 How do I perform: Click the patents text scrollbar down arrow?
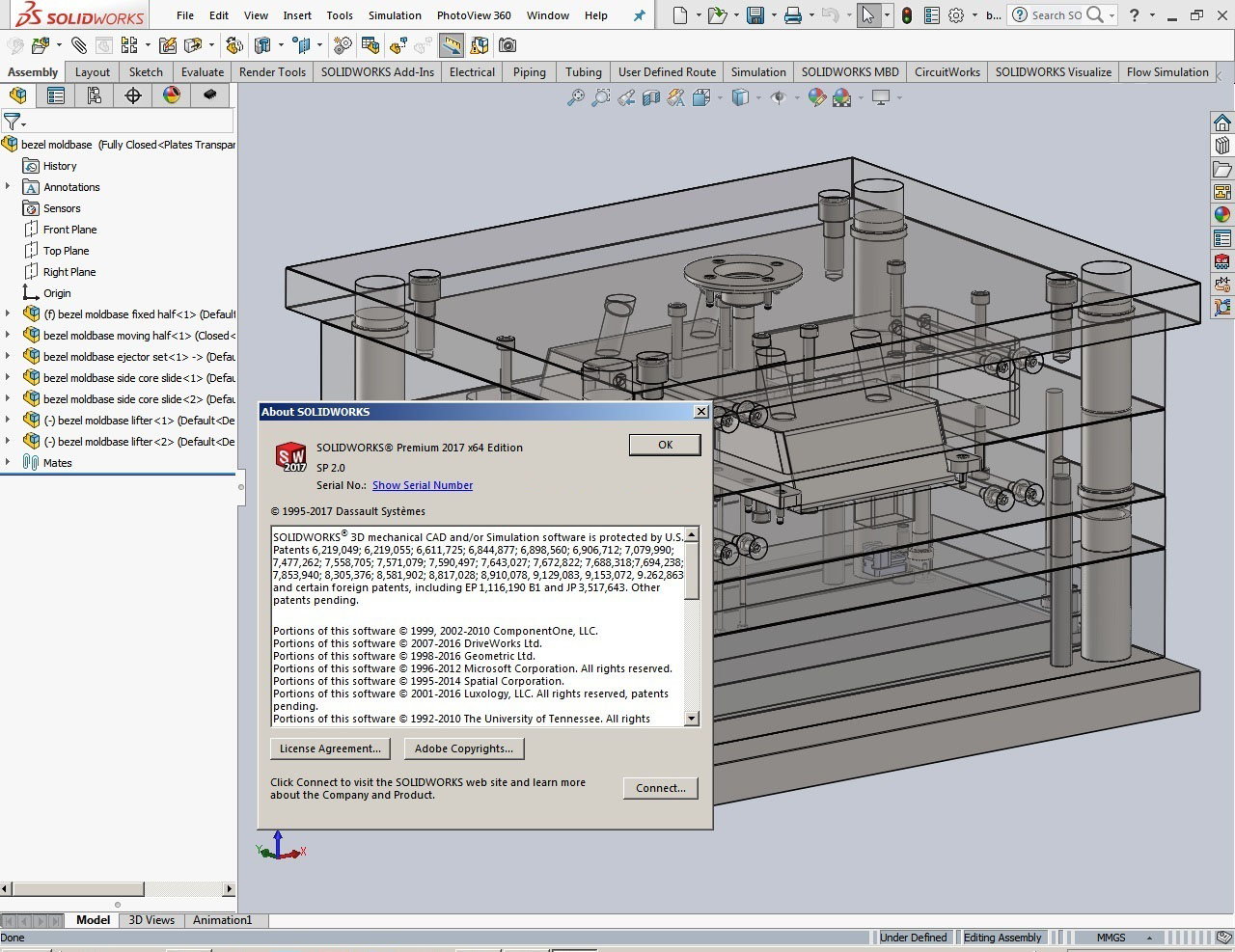pyautogui.click(x=691, y=719)
